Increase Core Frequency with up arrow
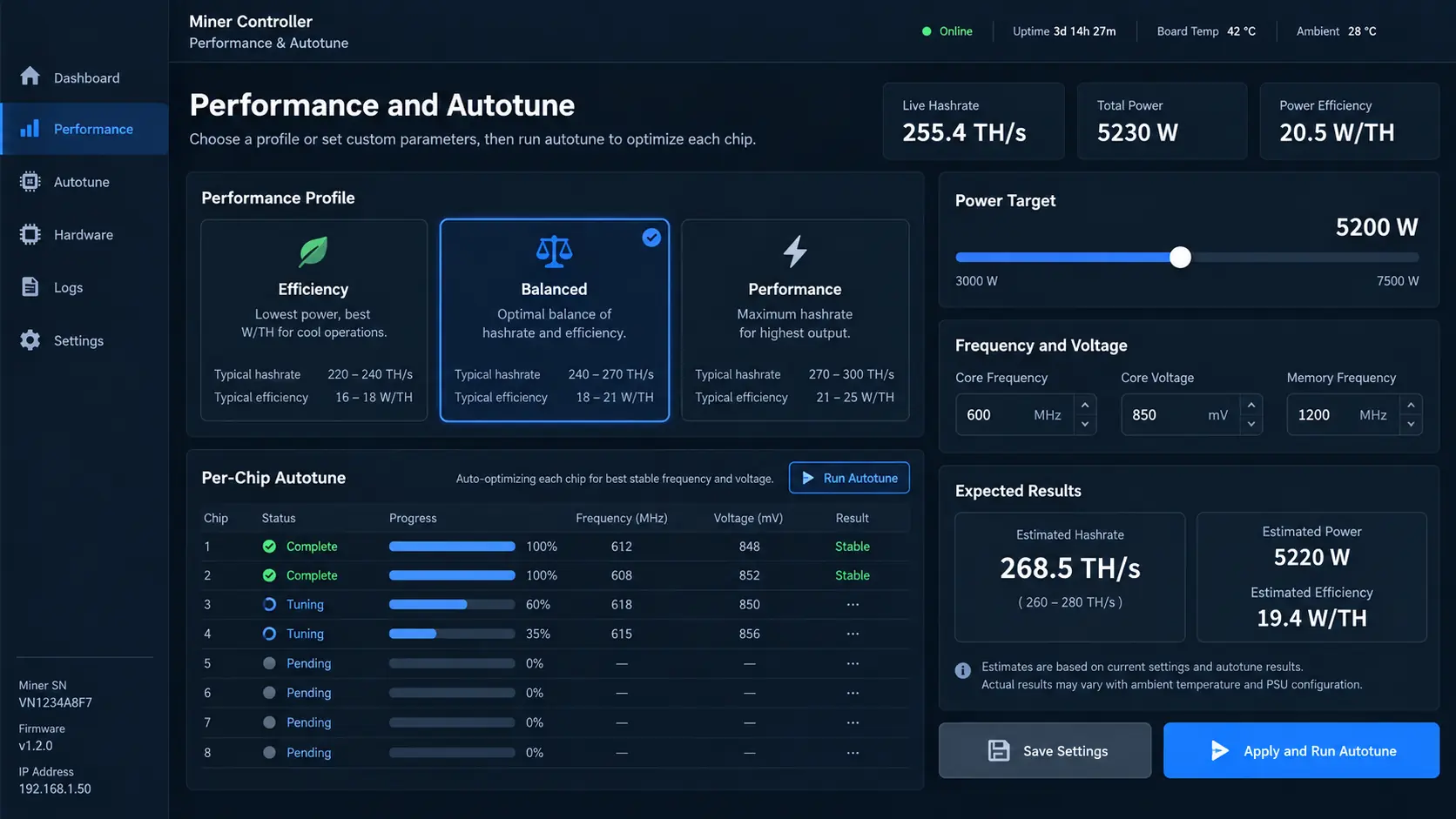 [1085, 405]
